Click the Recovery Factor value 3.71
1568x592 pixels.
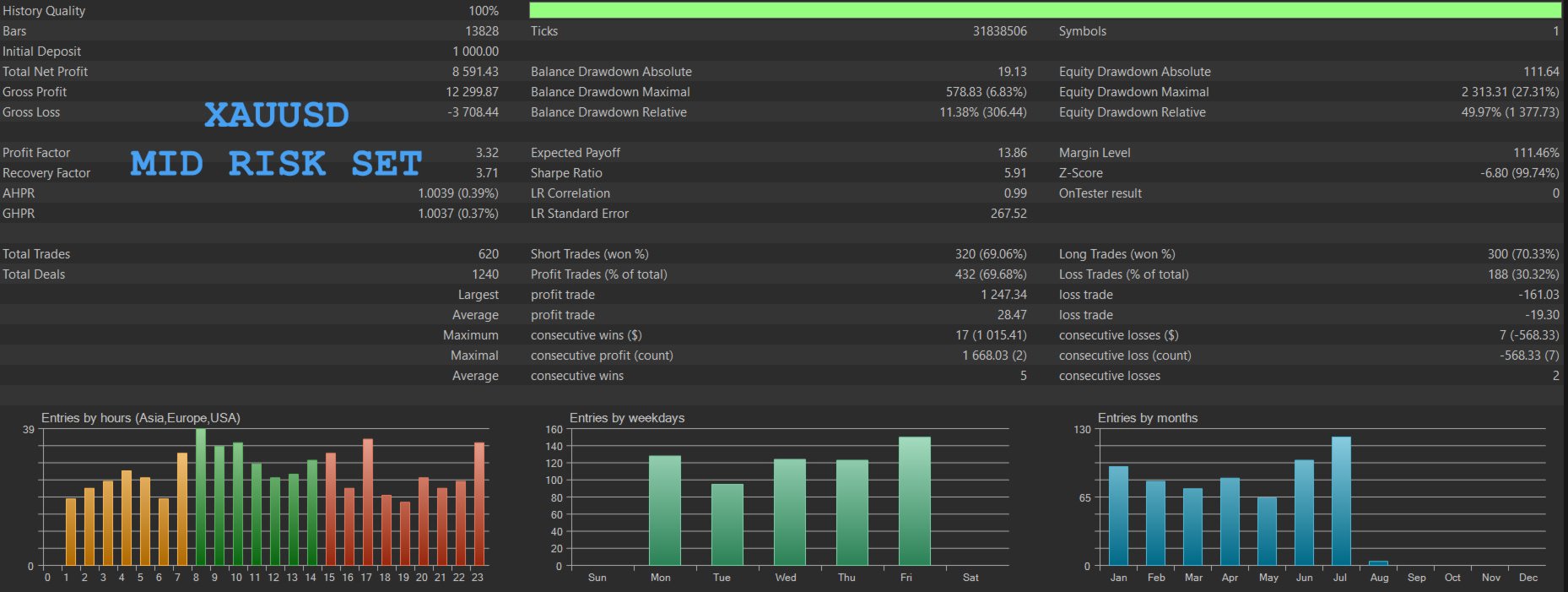487,173
